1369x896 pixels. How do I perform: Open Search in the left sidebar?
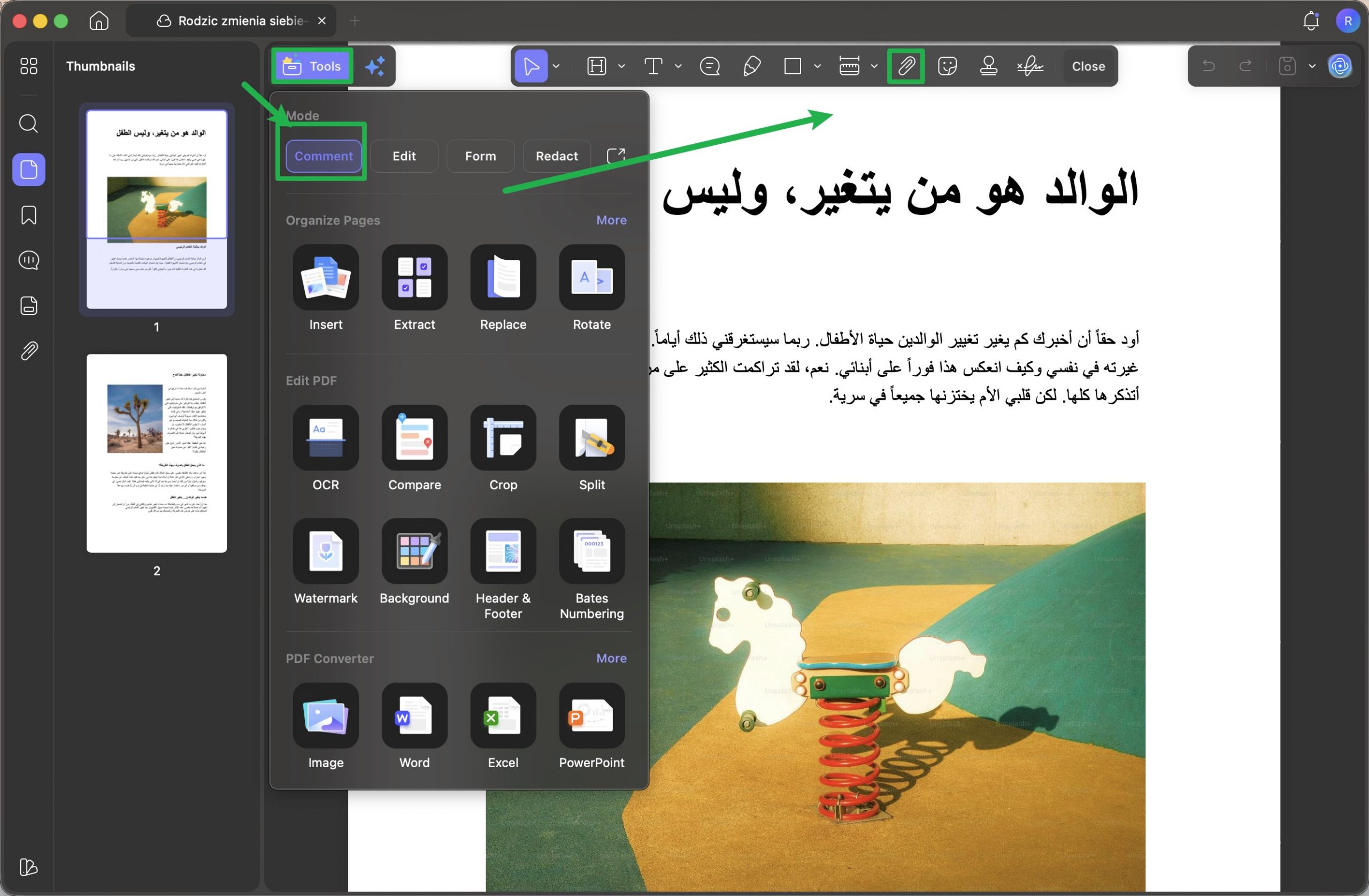tap(28, 123)
